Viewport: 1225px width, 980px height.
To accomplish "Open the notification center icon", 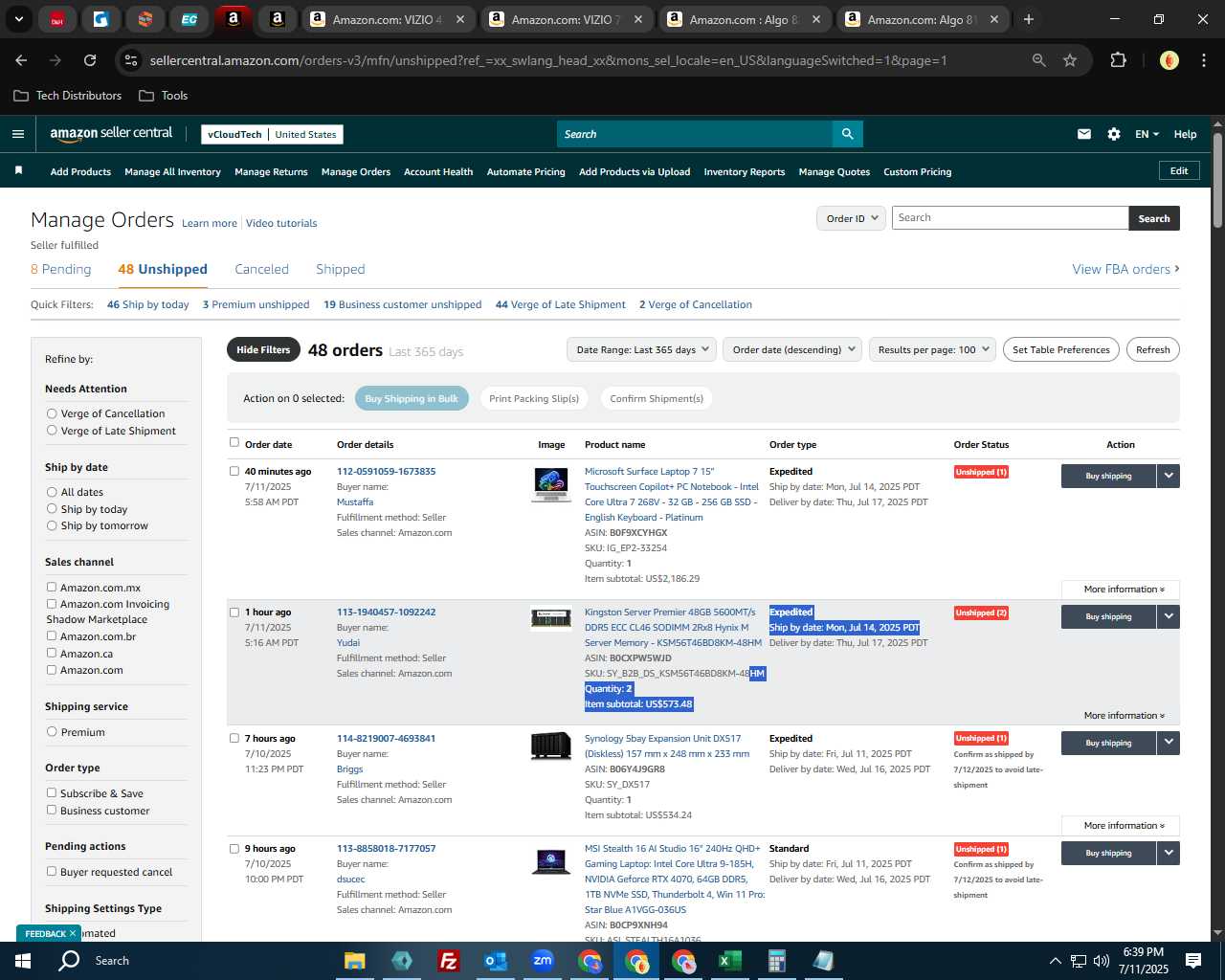I will point(1193,961).
